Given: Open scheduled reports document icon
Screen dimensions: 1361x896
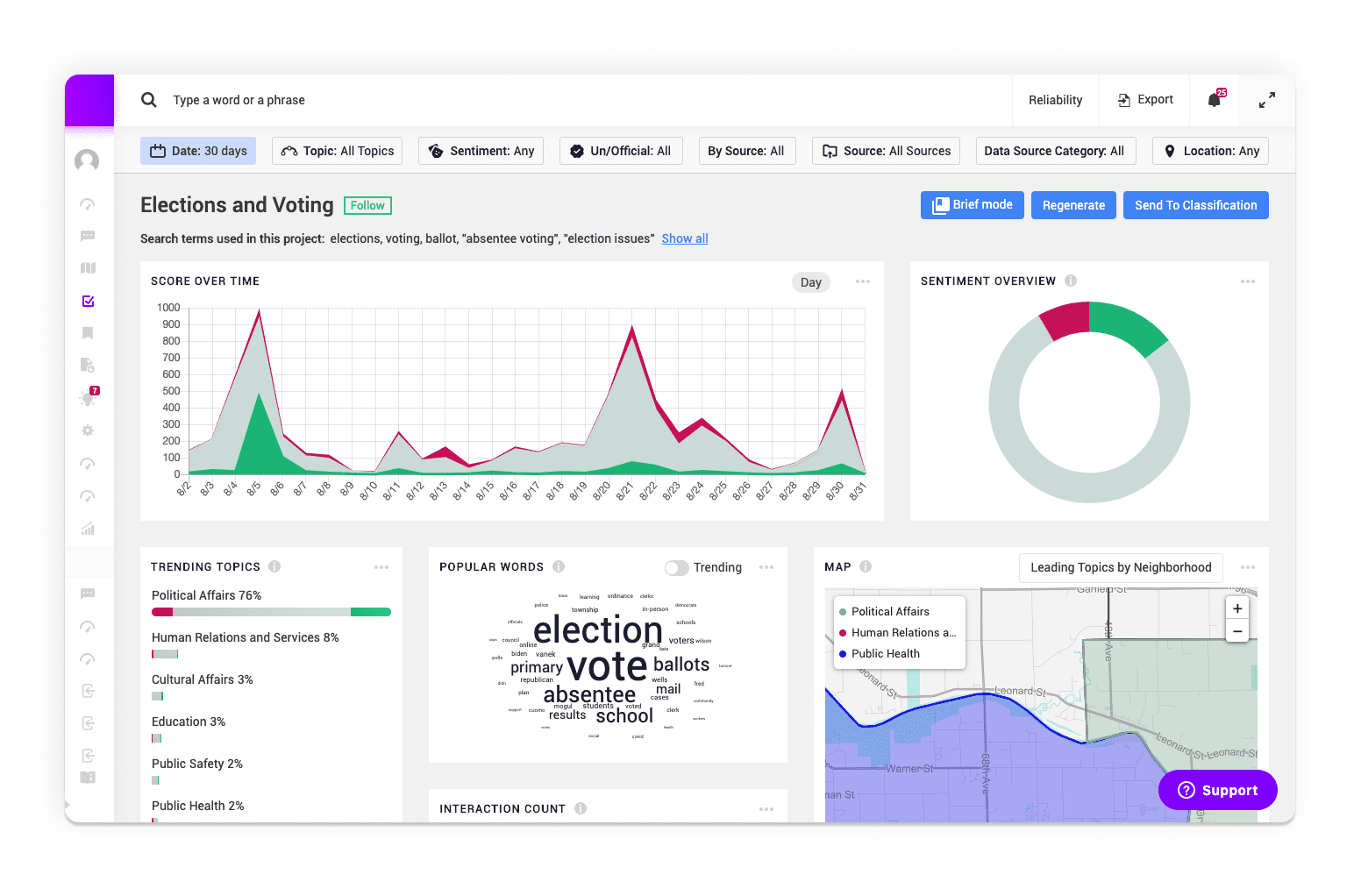Looking at the screenshot, I should pos(88,365).
